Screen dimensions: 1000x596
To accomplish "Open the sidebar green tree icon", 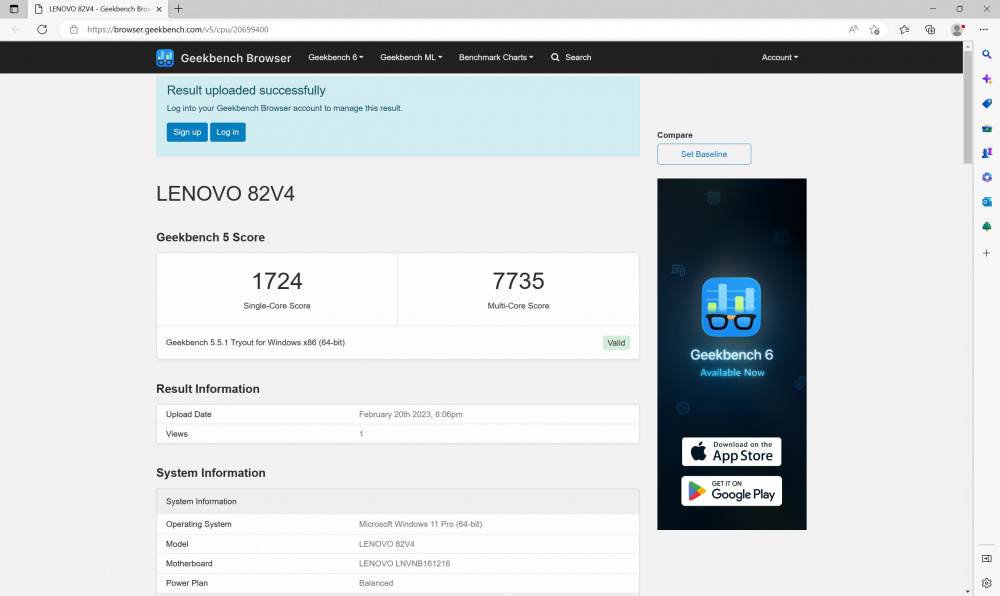I will 987,226.
